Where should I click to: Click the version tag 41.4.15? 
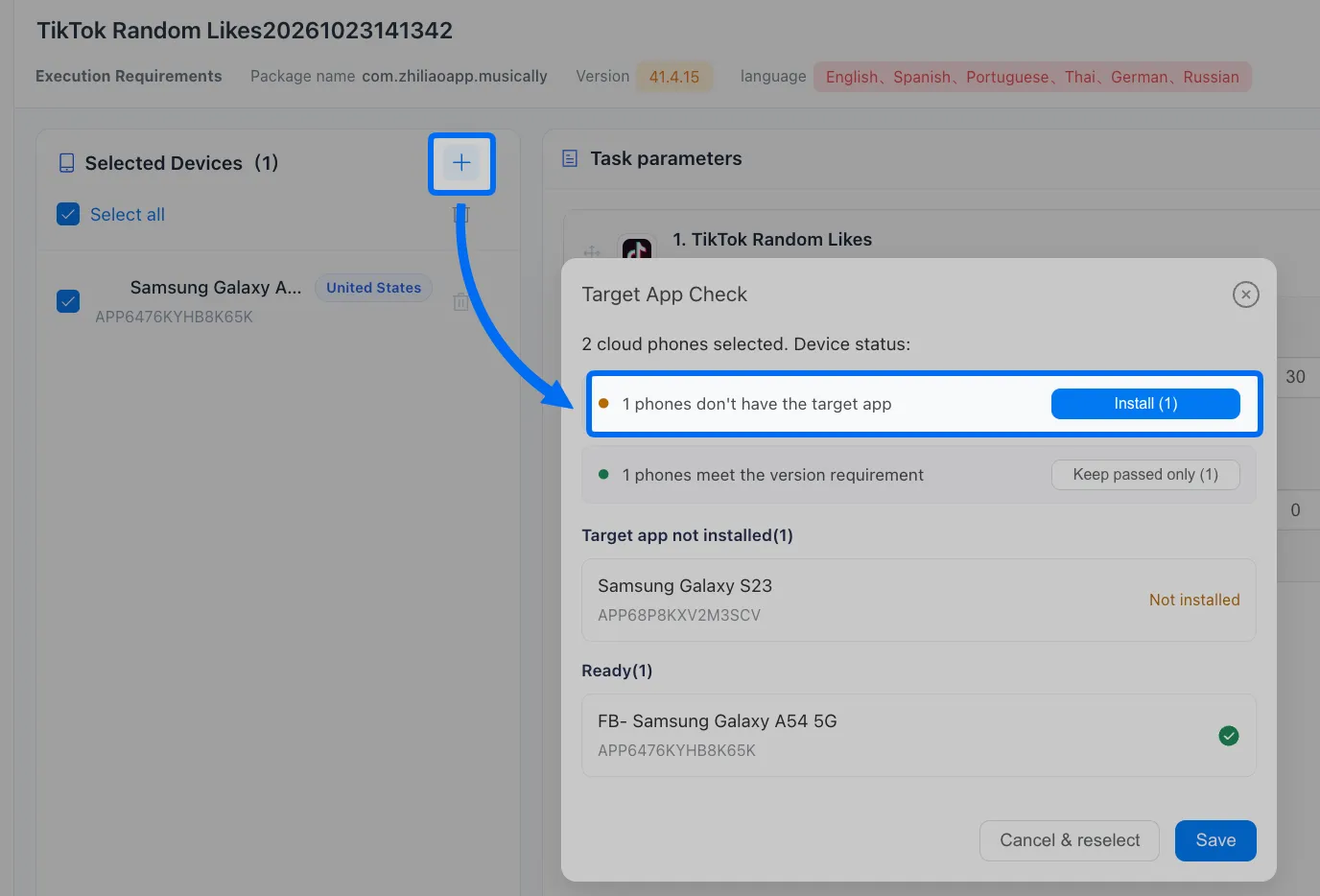(x=674, y=77)
